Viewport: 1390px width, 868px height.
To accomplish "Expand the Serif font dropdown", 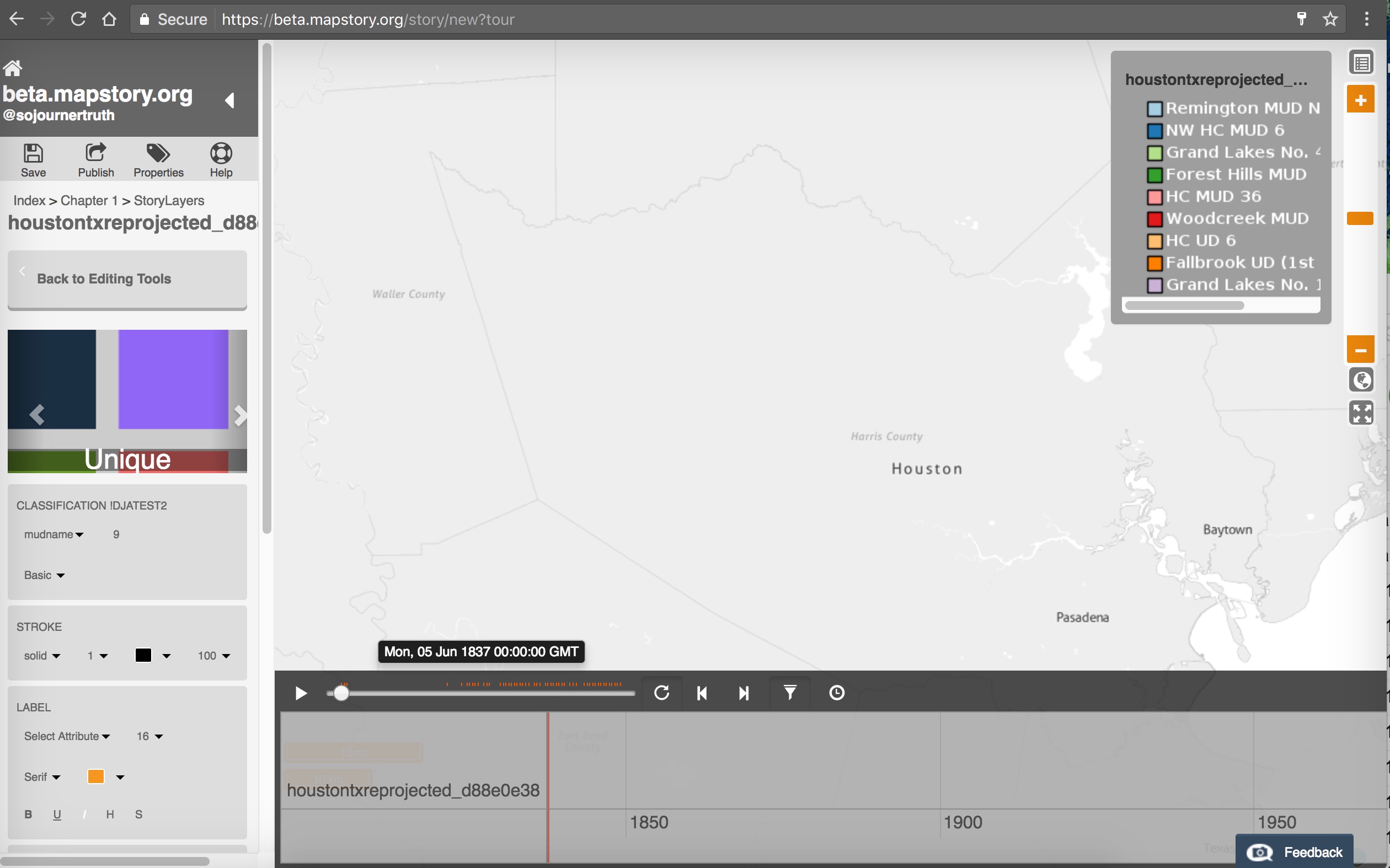I will click(41, 776).
